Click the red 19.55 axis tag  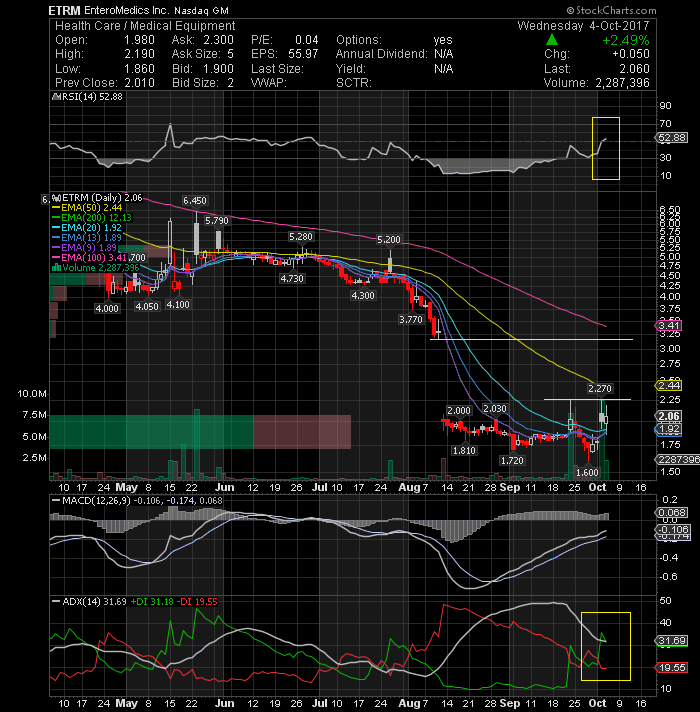[672, 668]
